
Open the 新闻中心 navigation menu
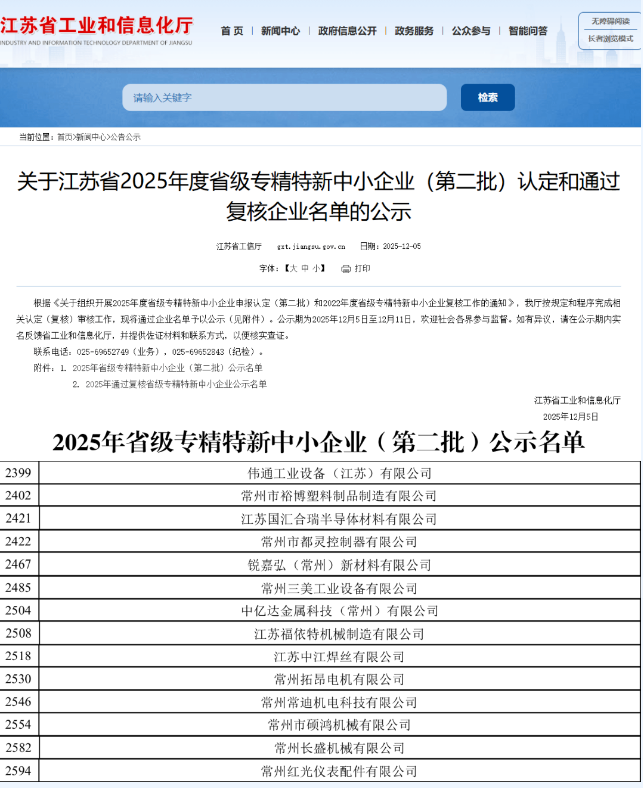coord(280,31)
